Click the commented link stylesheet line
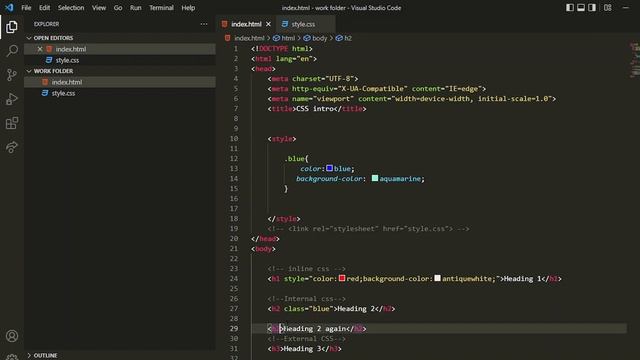This screenshot has height=360, width=640. (369, 229)
